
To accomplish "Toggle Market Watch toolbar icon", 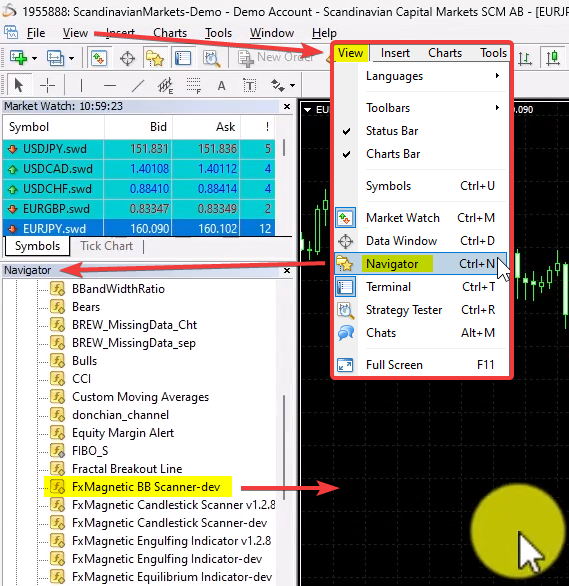I will pos(99,58).
